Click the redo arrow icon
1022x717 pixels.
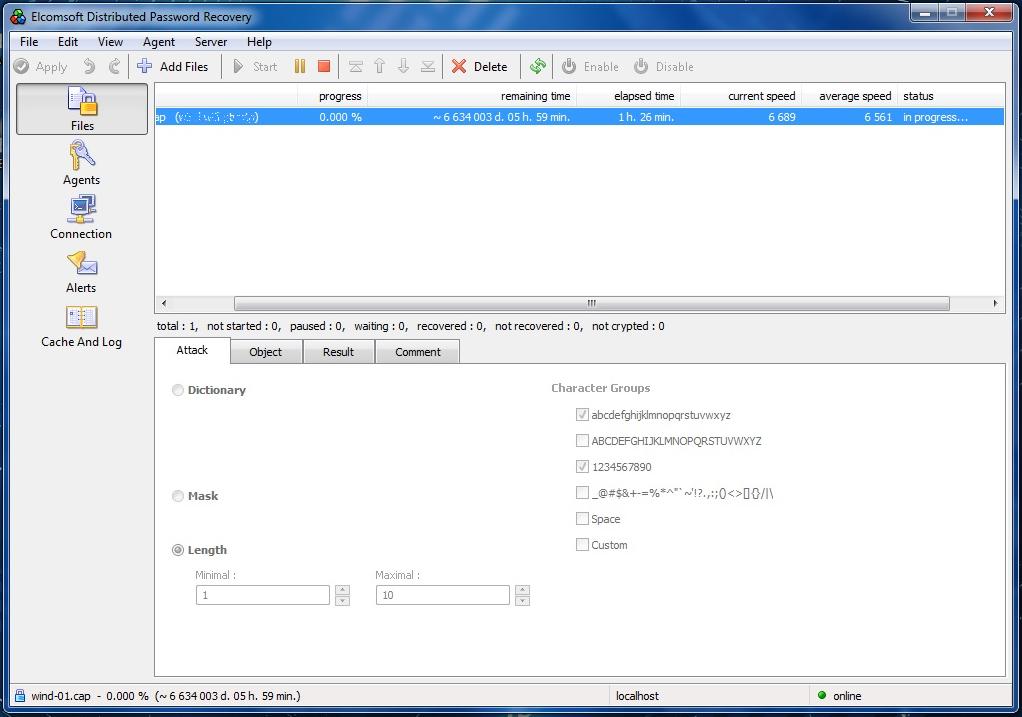pos(114,66)
